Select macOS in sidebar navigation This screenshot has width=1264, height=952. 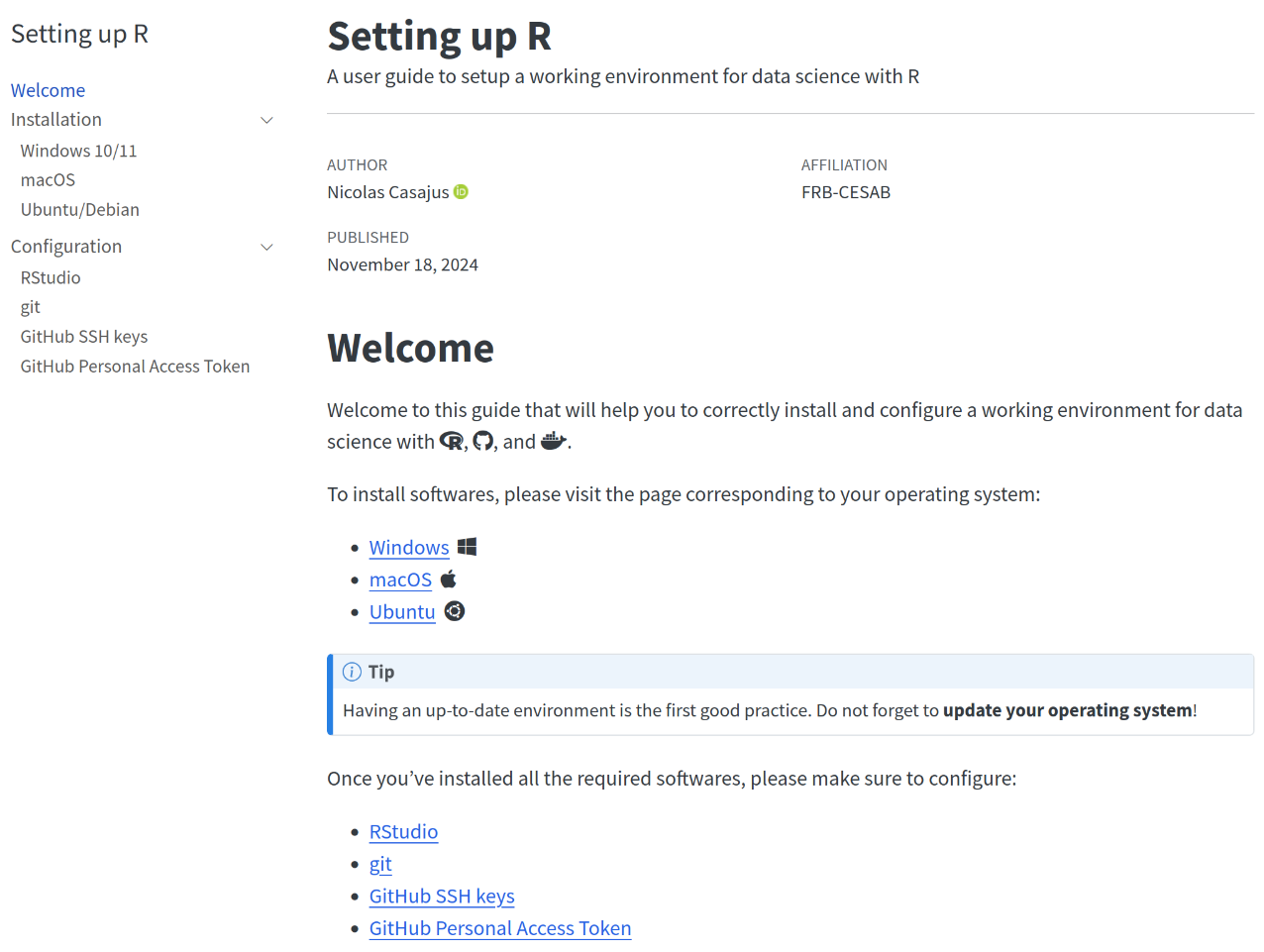click(x=48, y=180)
